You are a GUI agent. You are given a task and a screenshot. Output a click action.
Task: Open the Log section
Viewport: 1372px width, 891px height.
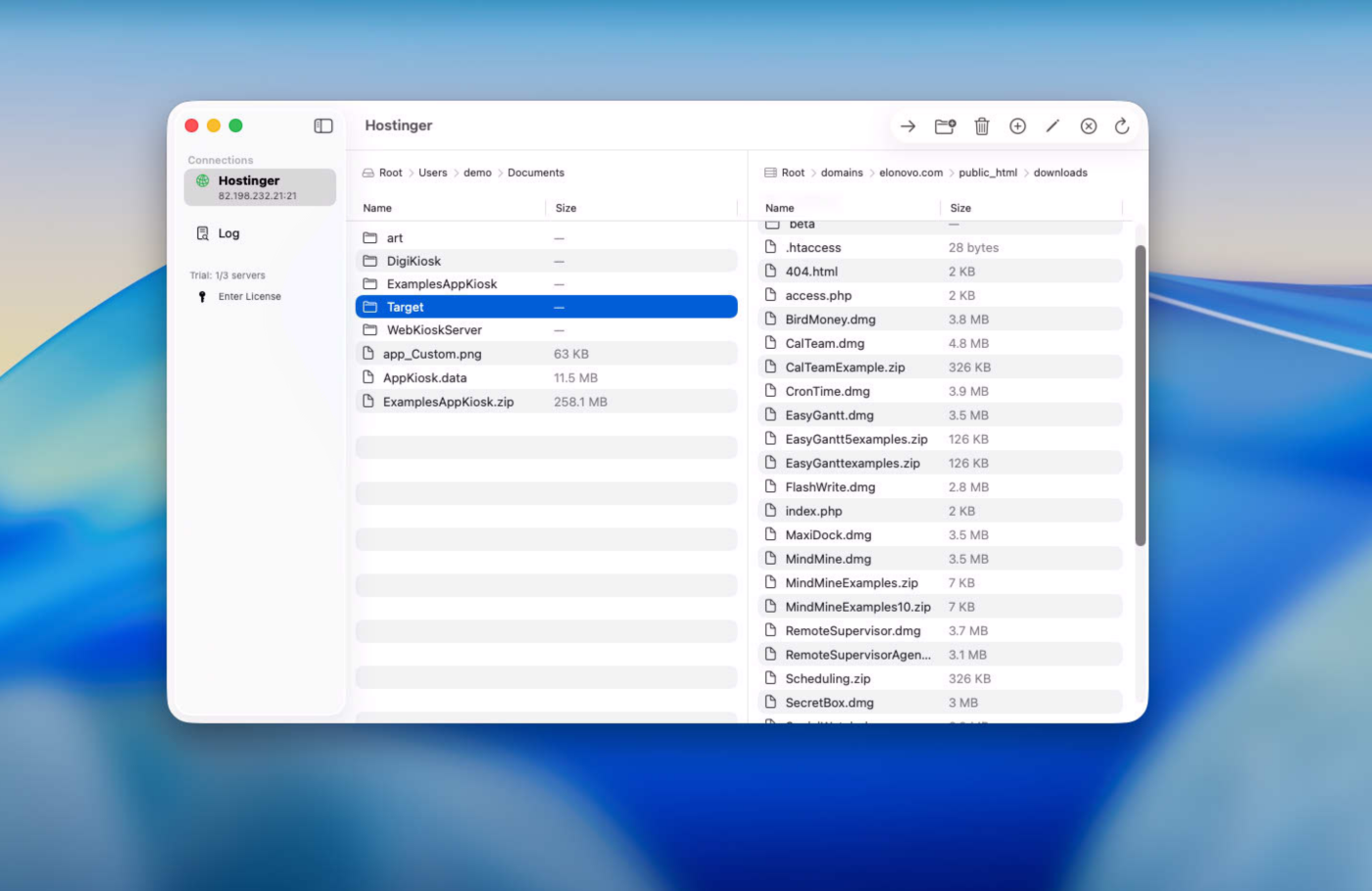click(x=228, y=233)
